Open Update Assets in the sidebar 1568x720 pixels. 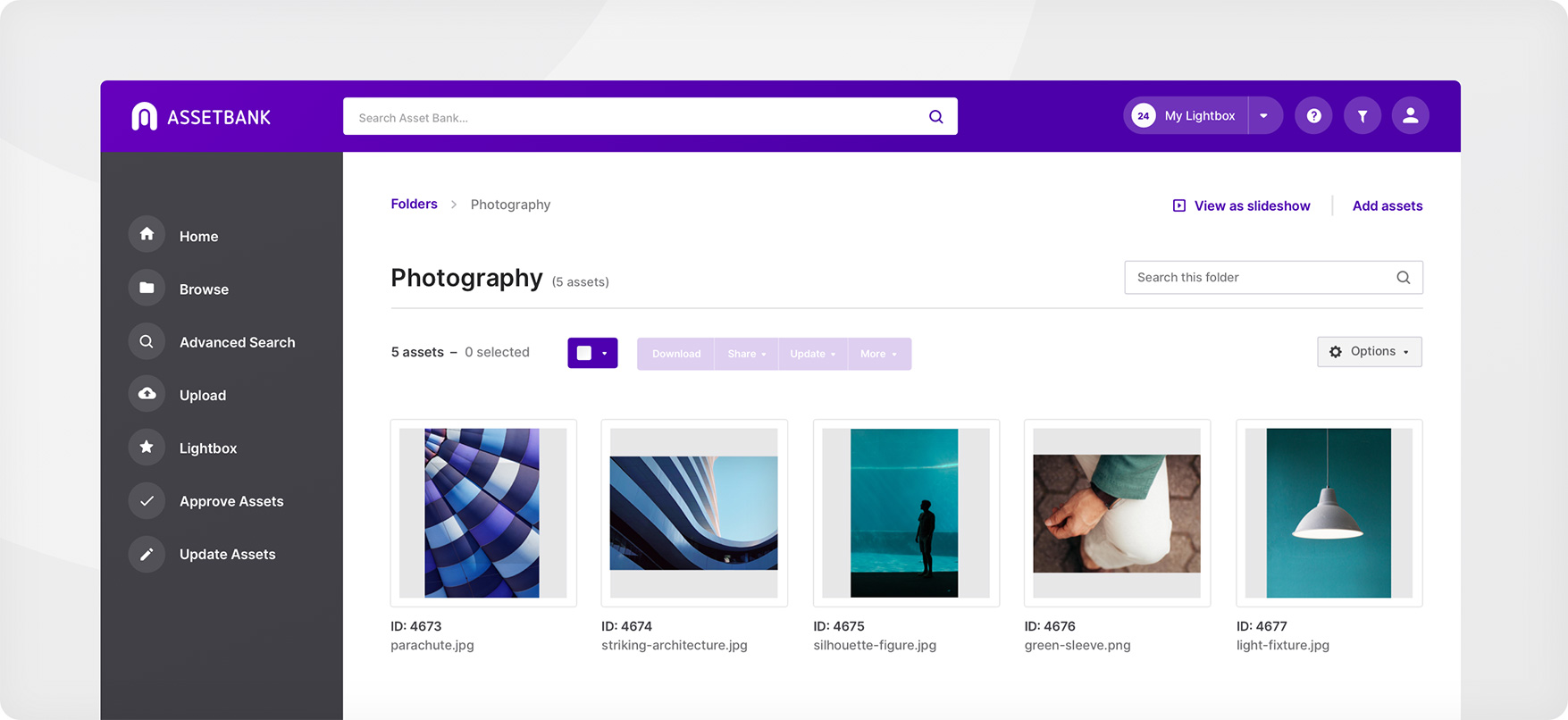pyautogui.click(x=227, y=554)
